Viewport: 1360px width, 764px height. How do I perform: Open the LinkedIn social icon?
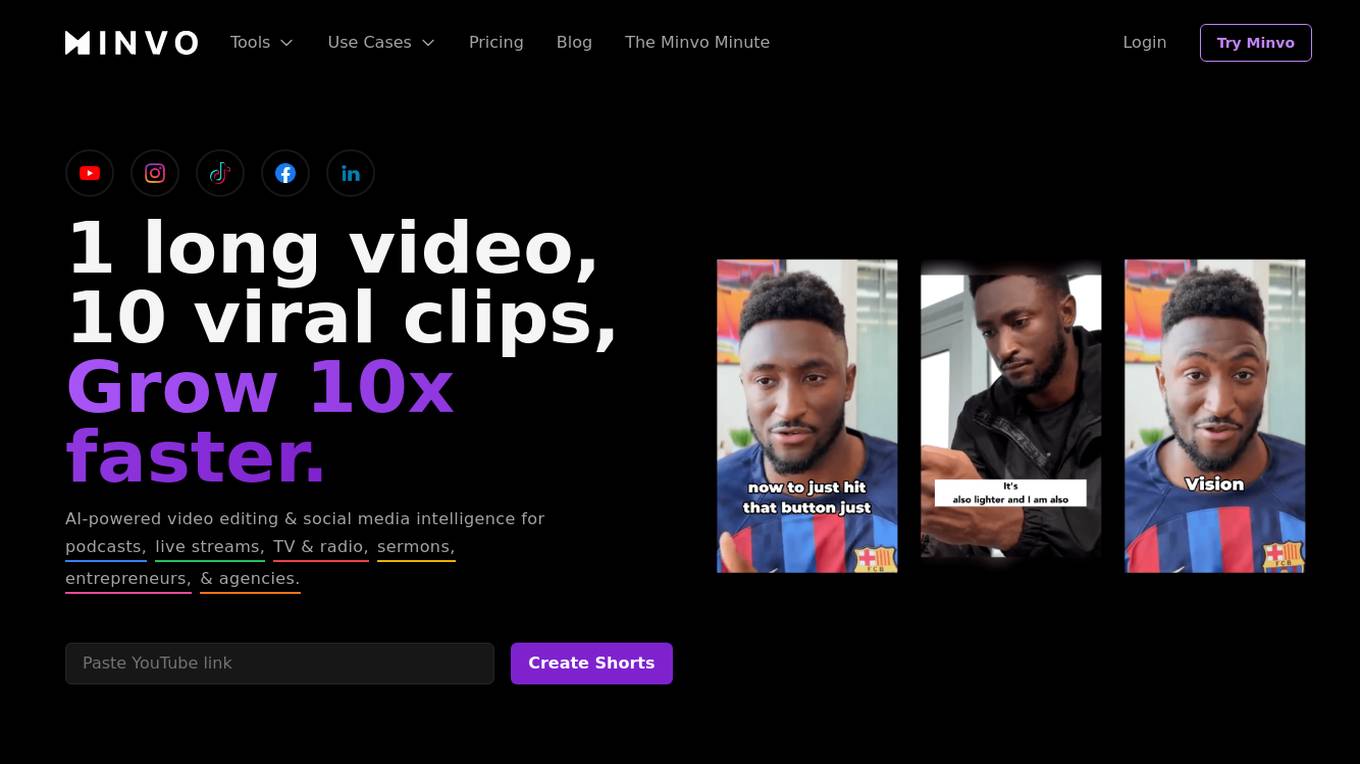click(x=350, y=173)
